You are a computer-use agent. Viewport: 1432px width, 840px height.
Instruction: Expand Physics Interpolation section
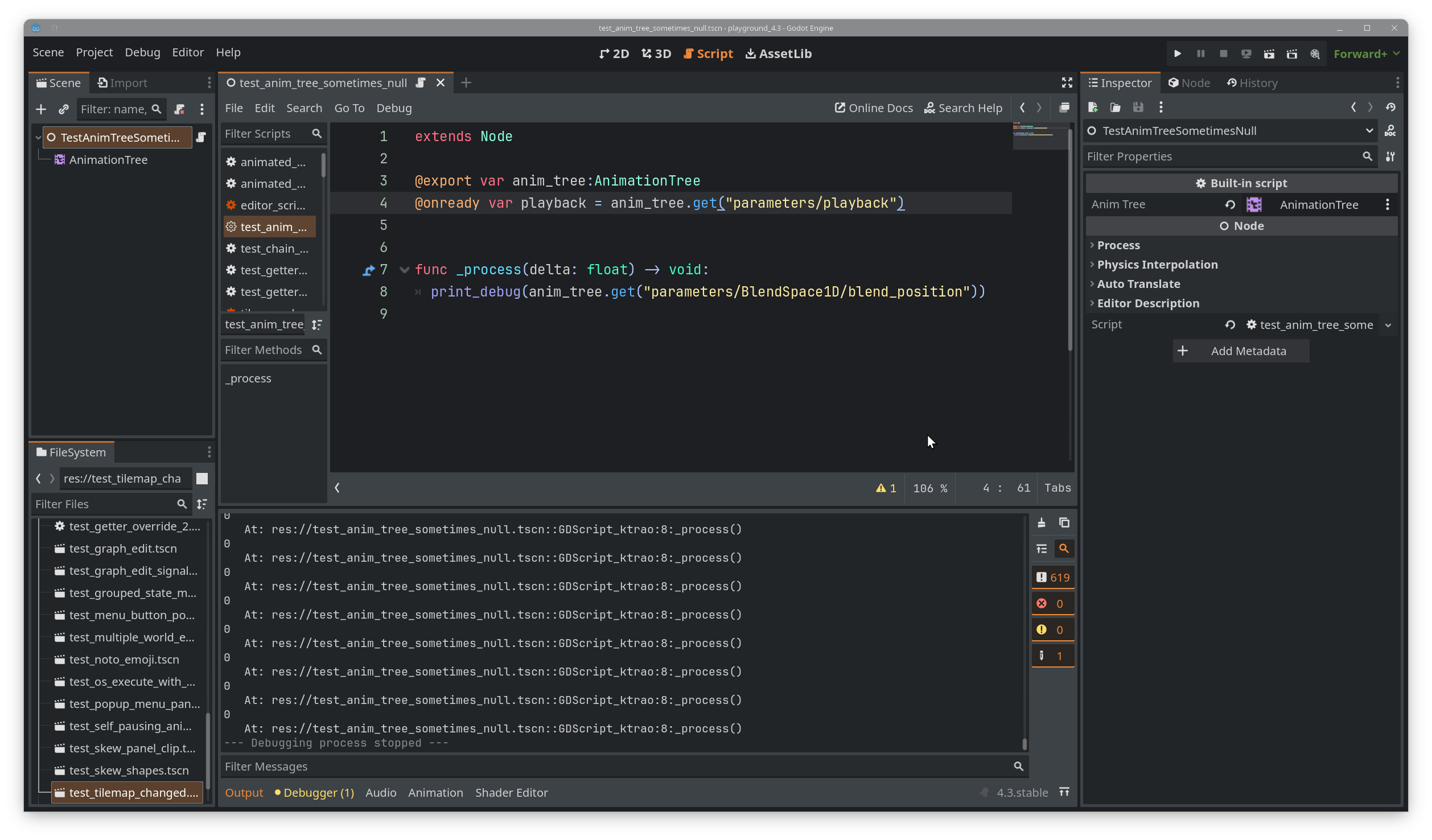pos(1157,265)
